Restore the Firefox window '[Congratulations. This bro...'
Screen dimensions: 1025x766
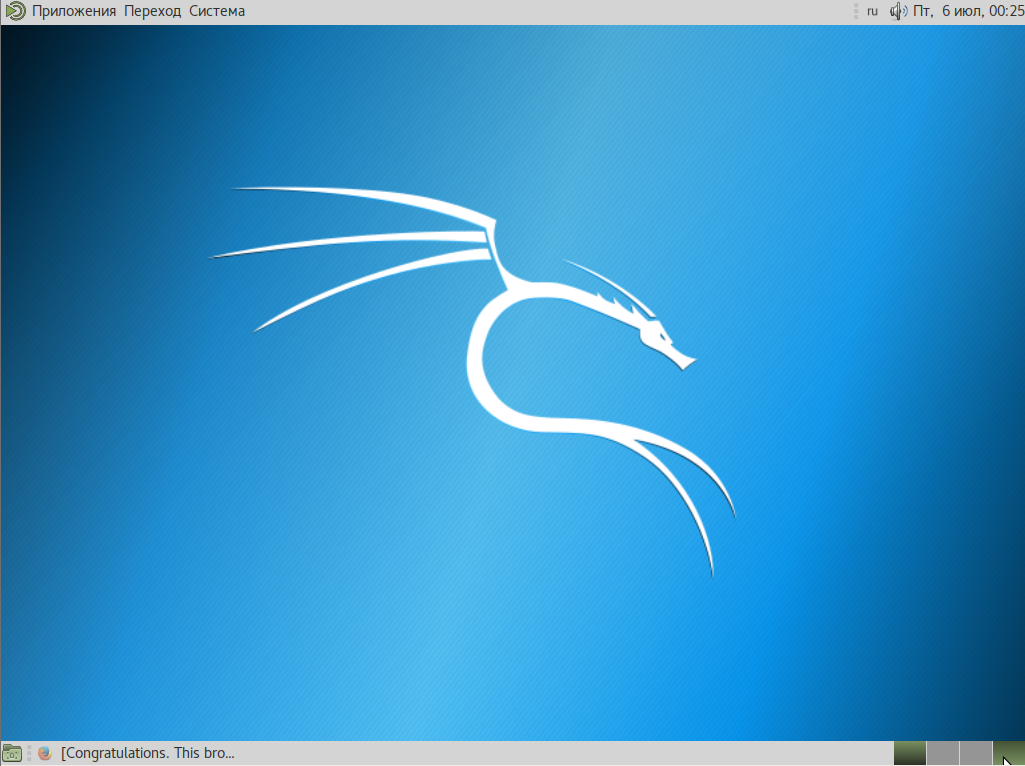pos(137,753)
